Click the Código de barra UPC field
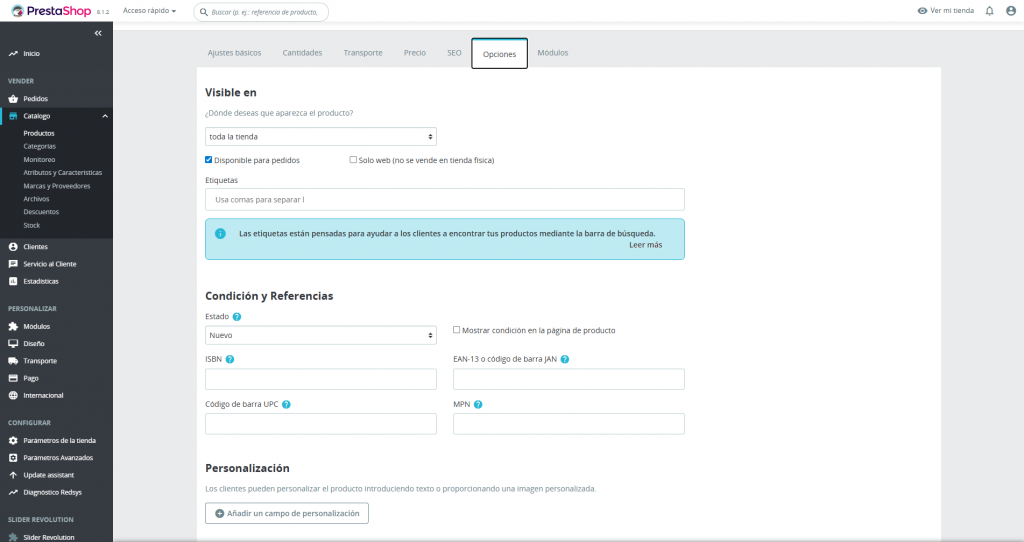The width and height of the screenshot is (1024, 542). coord(321,424)
